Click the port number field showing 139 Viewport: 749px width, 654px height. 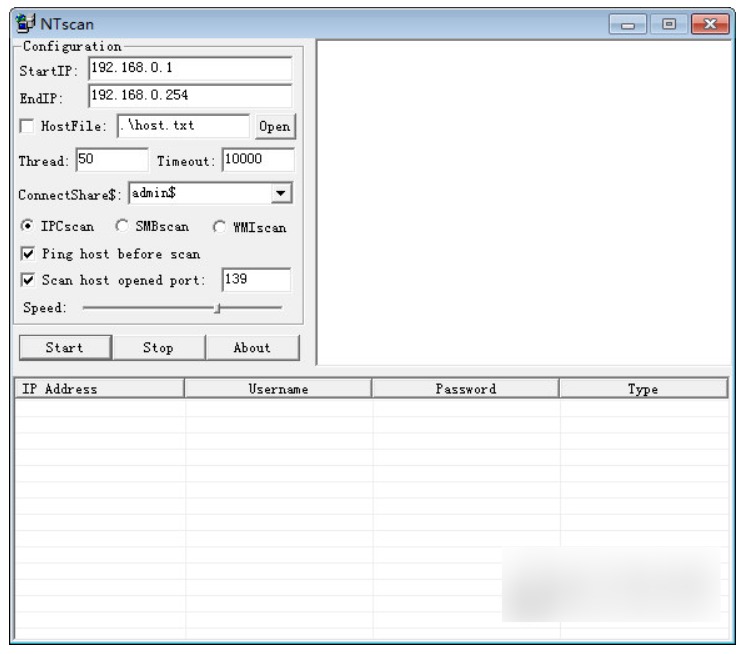pyautogui.click(x=256, y=279)
